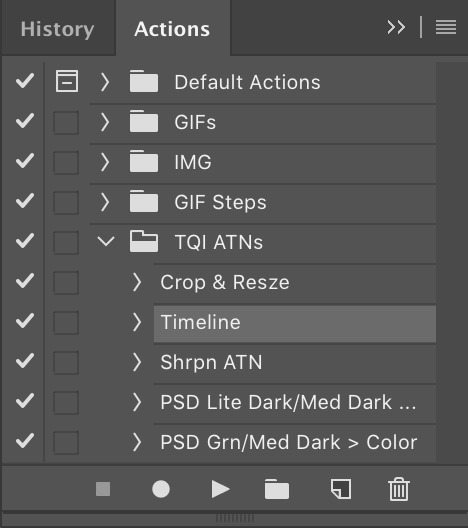468x528 pixels.
Task: Expand the Crop & Resze action
Action: coord(136,282)
